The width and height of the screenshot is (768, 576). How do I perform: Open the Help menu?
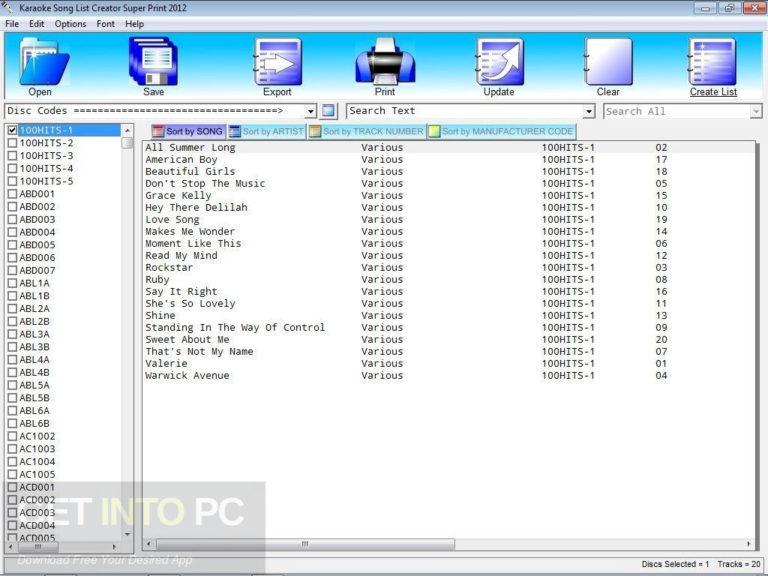(x=134, y=24)
